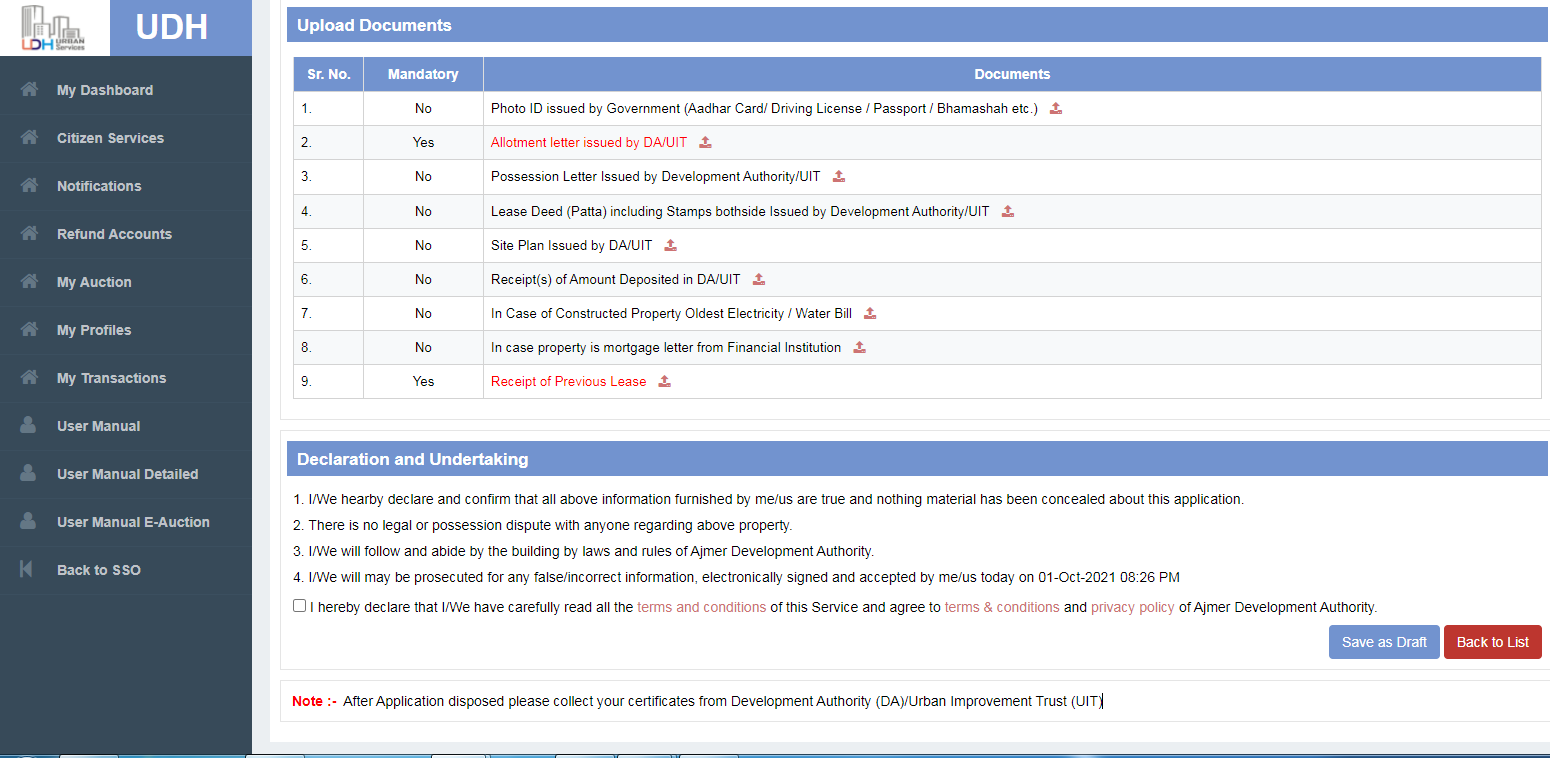Click the home icon beside My Transactions
Viewport: 1550px width, 758px height.
click(29, 377)
